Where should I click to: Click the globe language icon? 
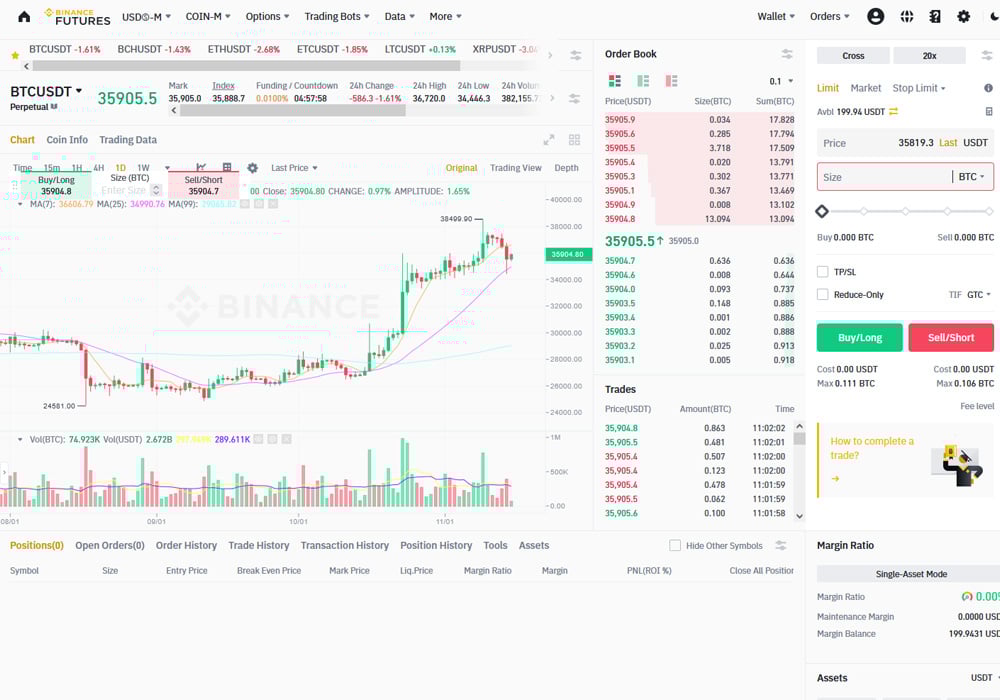(x=907, y=17)
